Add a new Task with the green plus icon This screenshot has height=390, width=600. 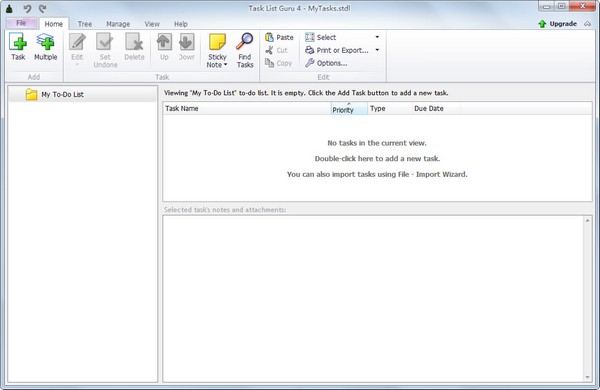[18, 47]
